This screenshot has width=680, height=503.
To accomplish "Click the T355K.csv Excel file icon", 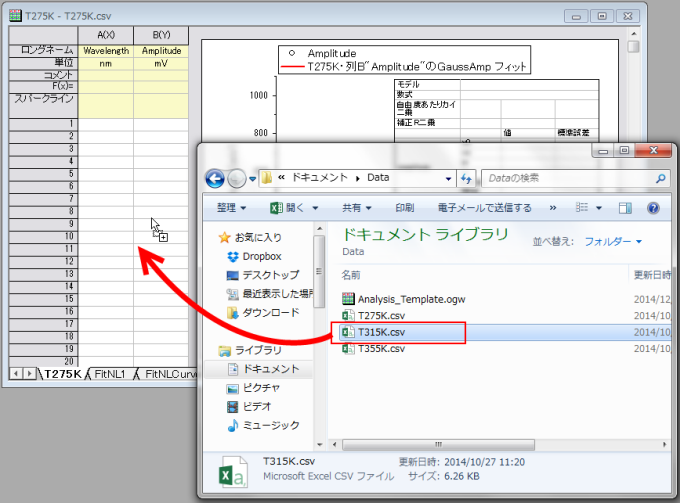I will coord(348,349).
